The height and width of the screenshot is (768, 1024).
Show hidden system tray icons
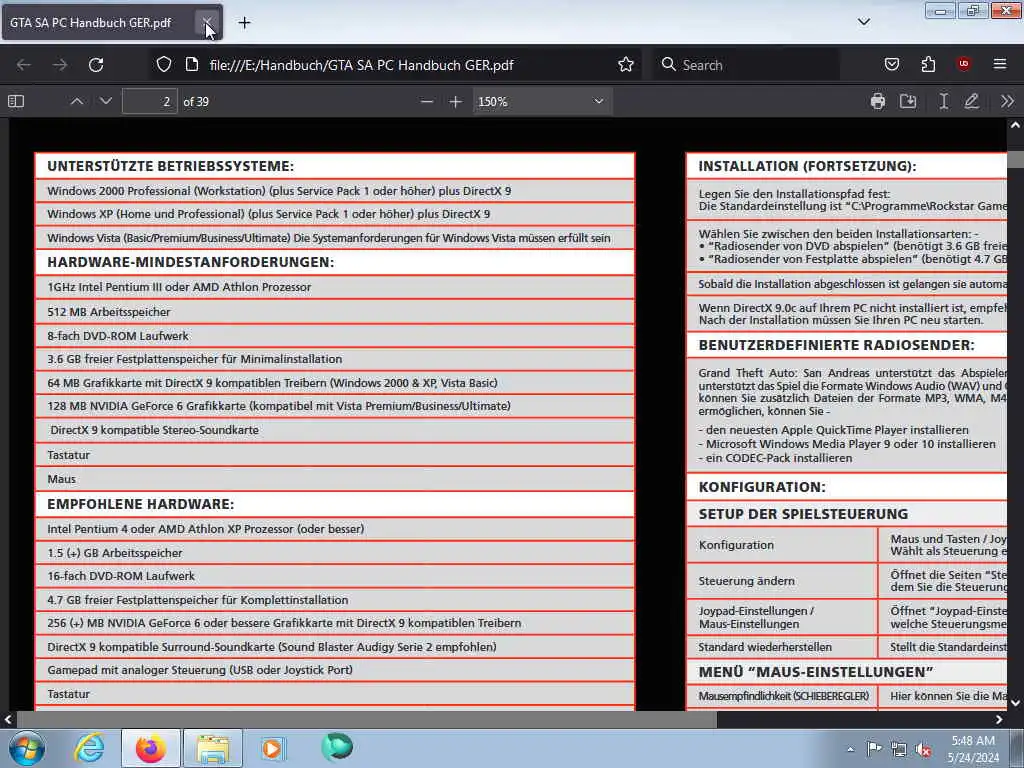(850, 749)
